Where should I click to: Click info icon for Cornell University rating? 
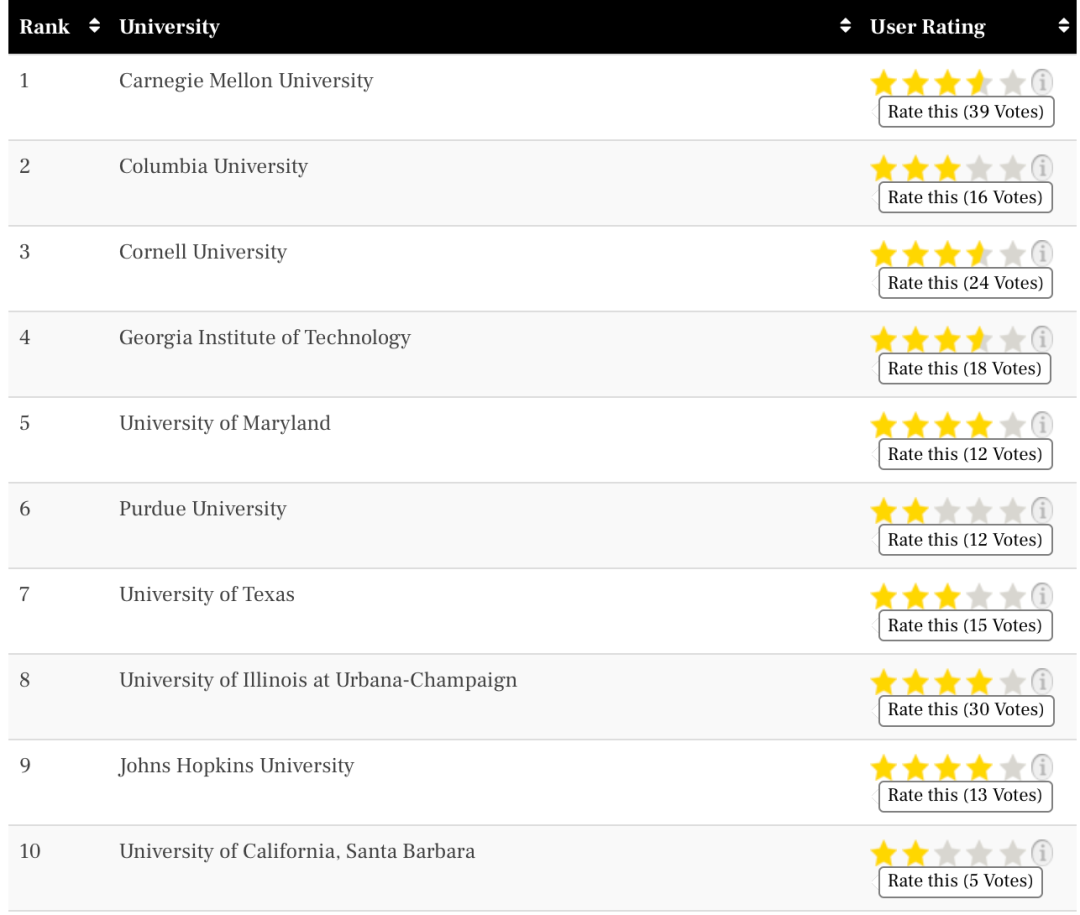click(1042, 253)
